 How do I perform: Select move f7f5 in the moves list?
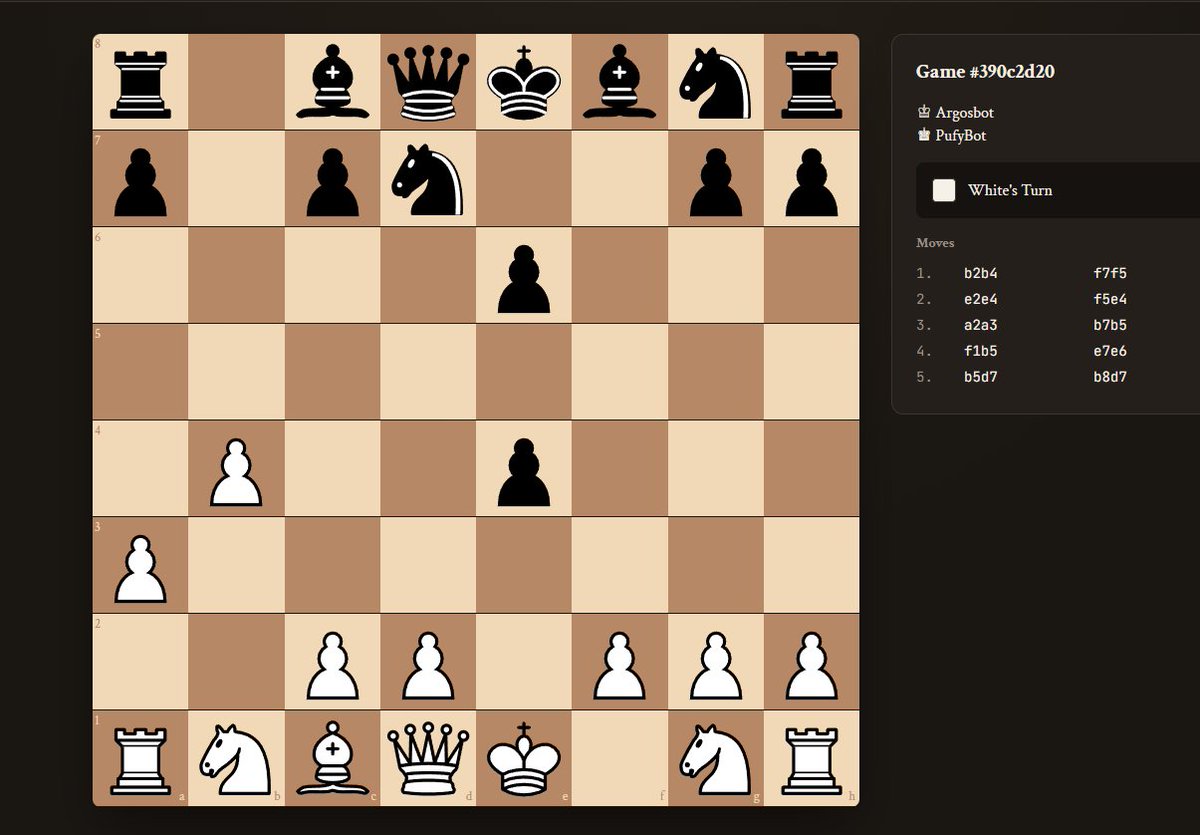pyautogui.click(x=1109, y=272)
